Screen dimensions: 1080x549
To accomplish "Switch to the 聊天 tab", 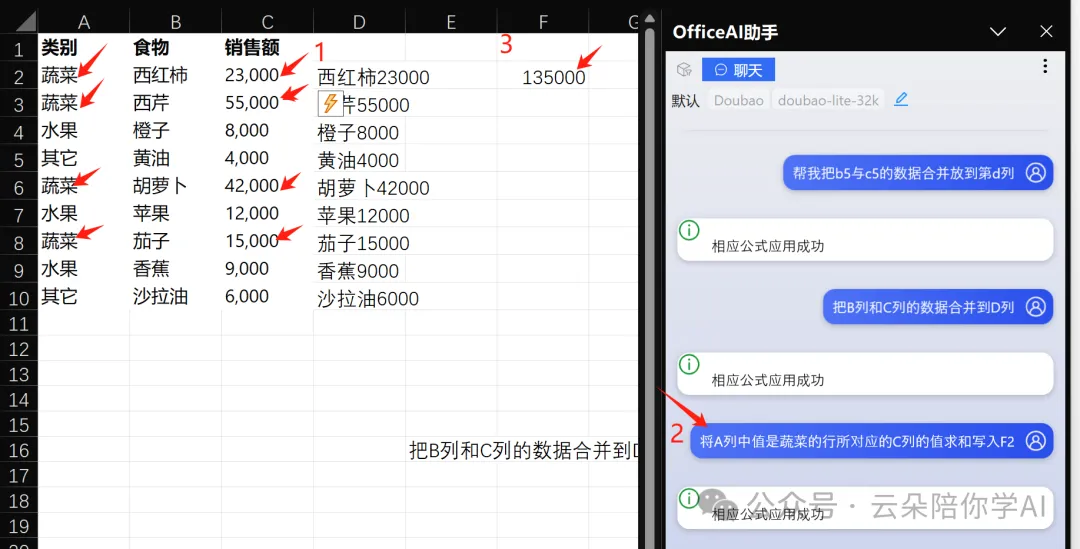I will [x=738, y=70].
